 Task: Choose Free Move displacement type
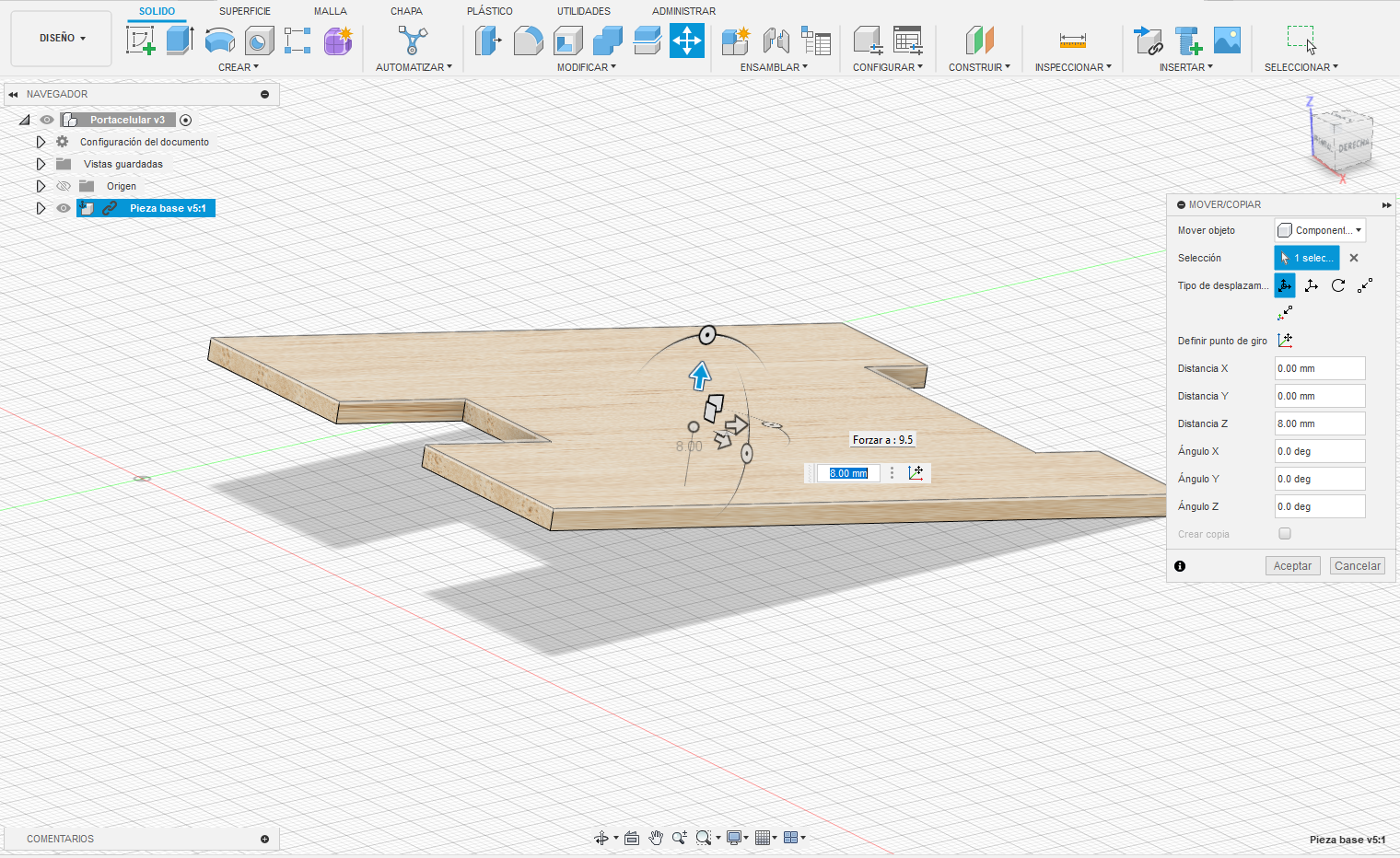(x=1285, y=285)
